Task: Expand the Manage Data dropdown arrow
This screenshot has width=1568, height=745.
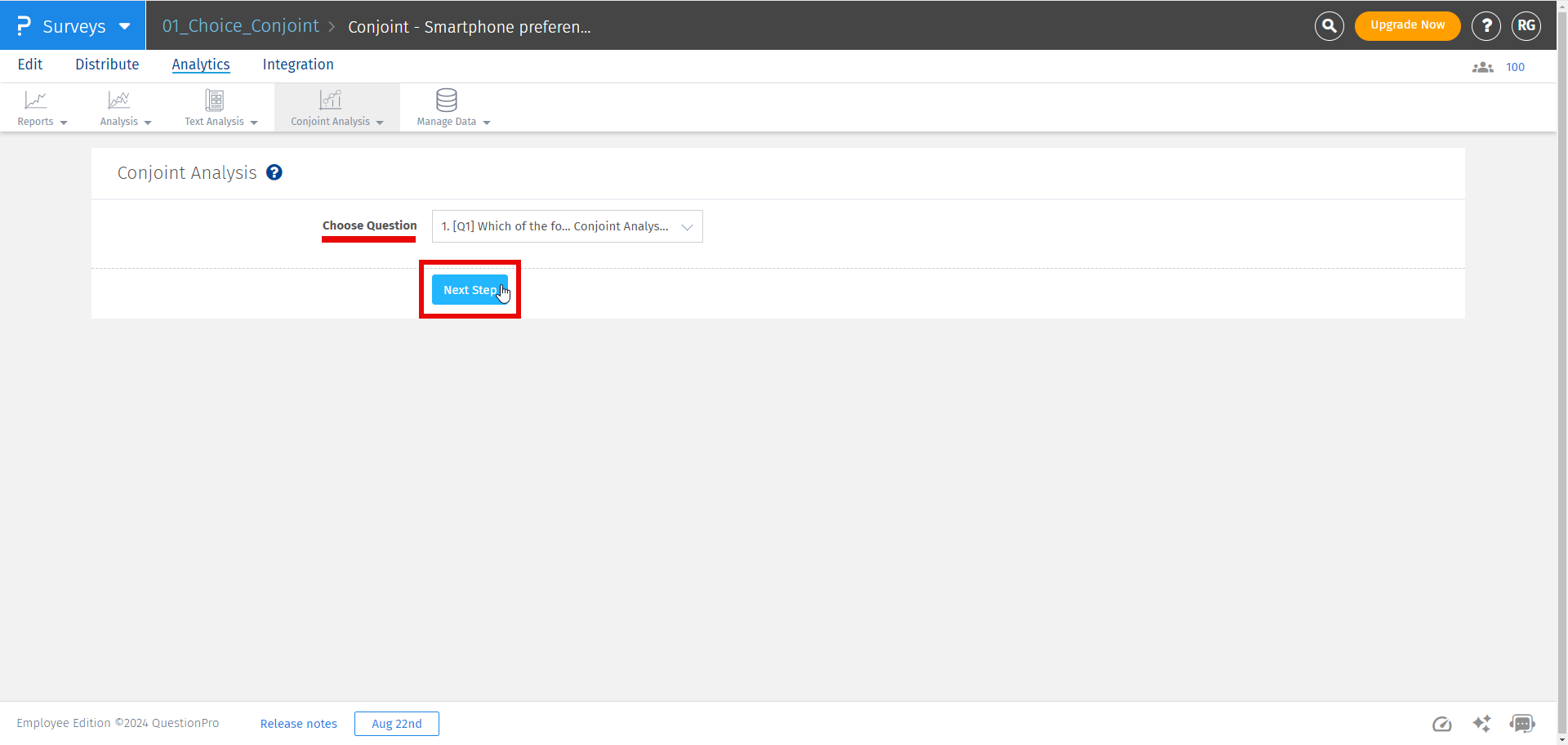Action: 487,123
